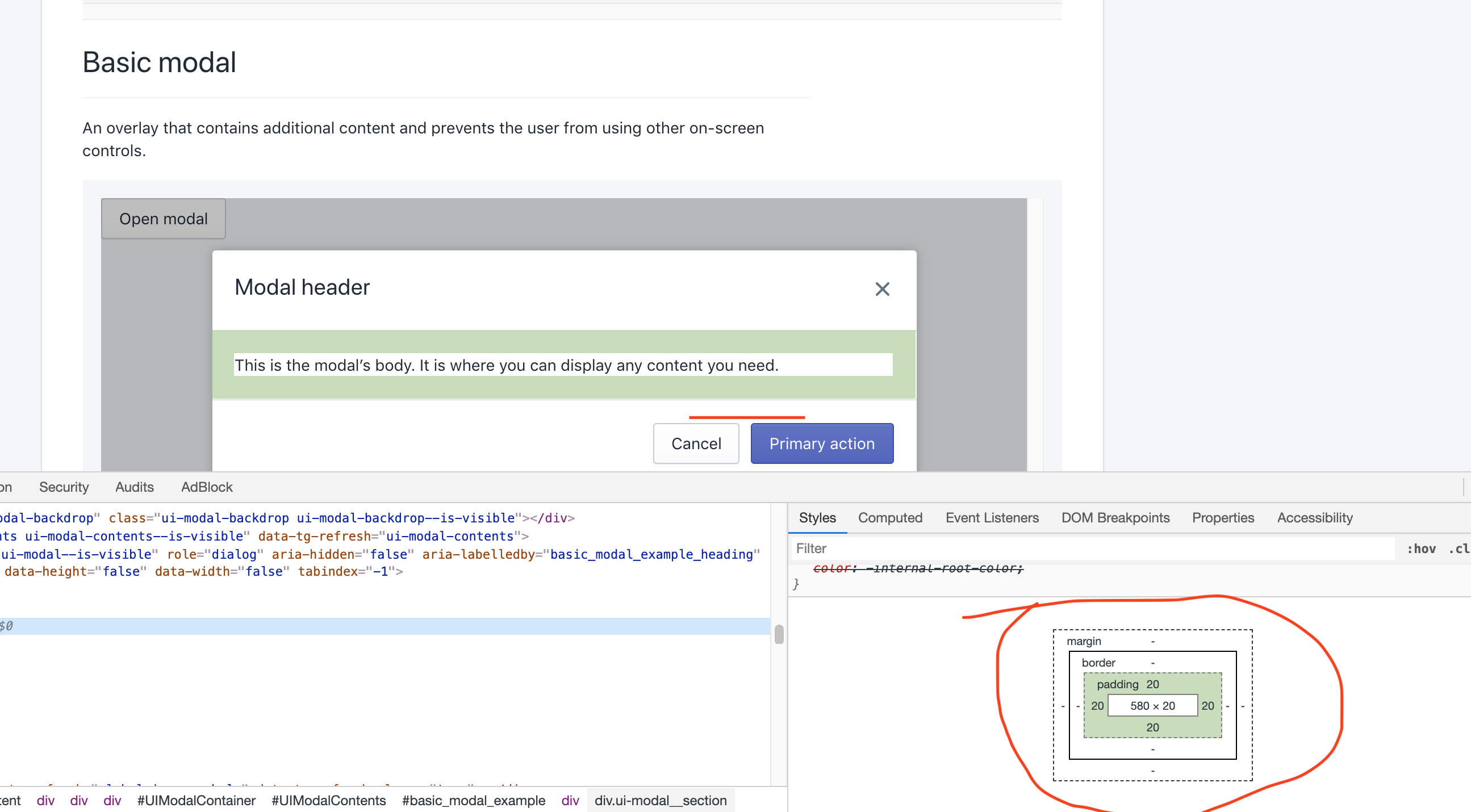Open the Audits panel tab
This screenshot has height=812, width=1471.
pyautogui.click(x=134, y=487)
